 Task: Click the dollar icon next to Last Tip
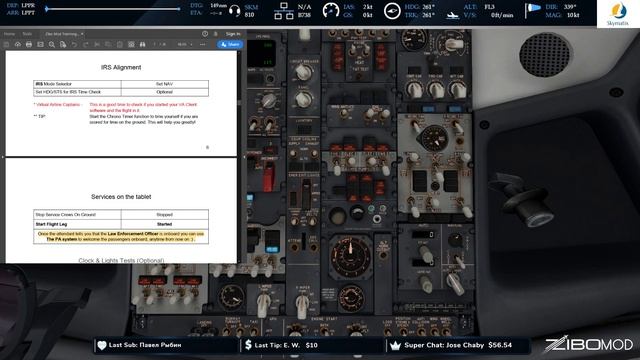248,345
